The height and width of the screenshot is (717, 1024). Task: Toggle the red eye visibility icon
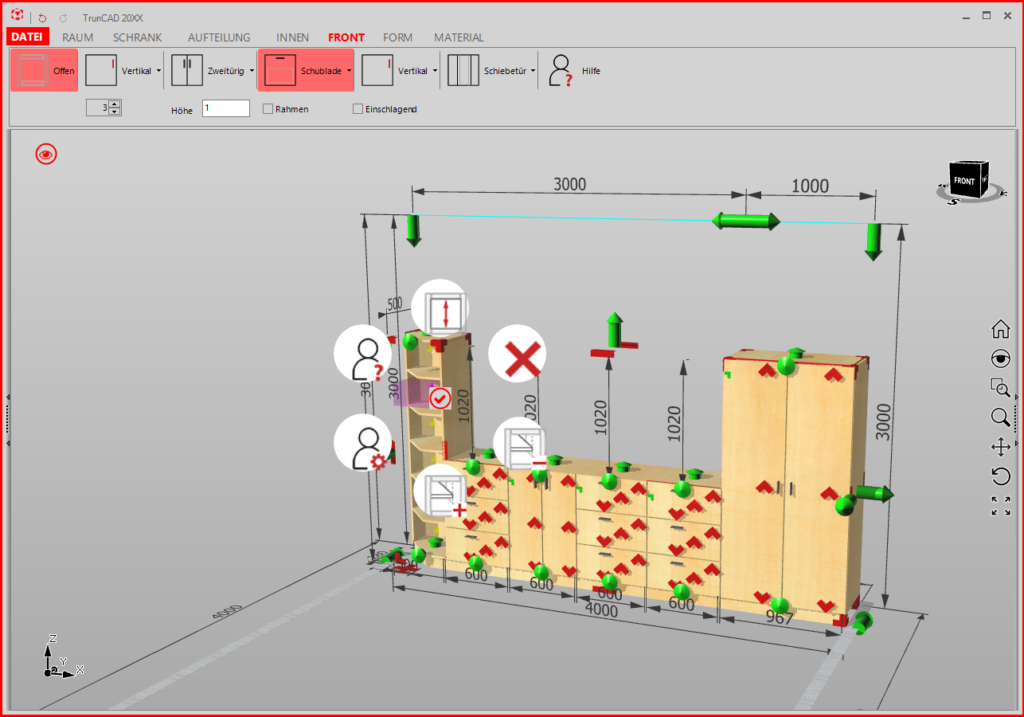(46, 154)
